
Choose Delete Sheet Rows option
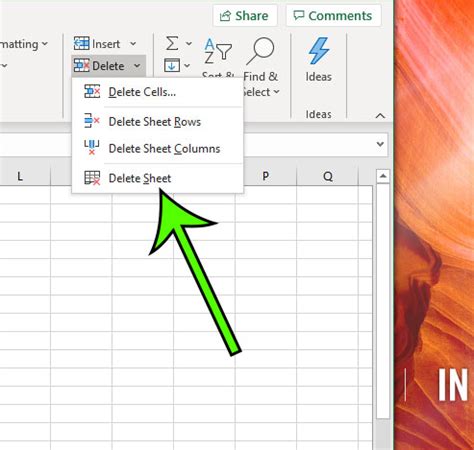coord(157,122)
